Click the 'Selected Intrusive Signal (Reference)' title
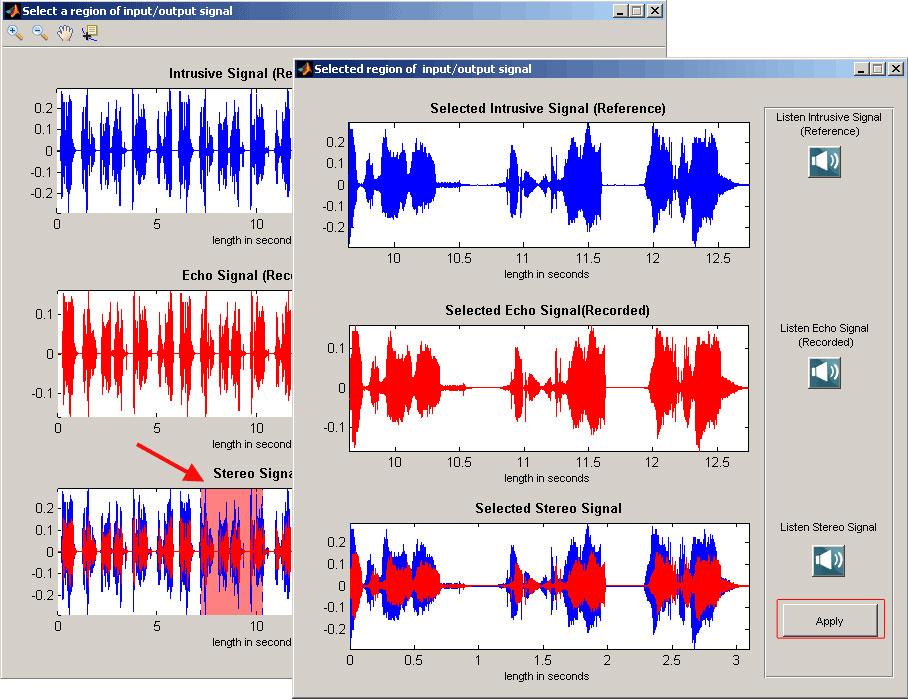Image resolution: width=908 pixels, height=699 pixels. tap(548, 108)
